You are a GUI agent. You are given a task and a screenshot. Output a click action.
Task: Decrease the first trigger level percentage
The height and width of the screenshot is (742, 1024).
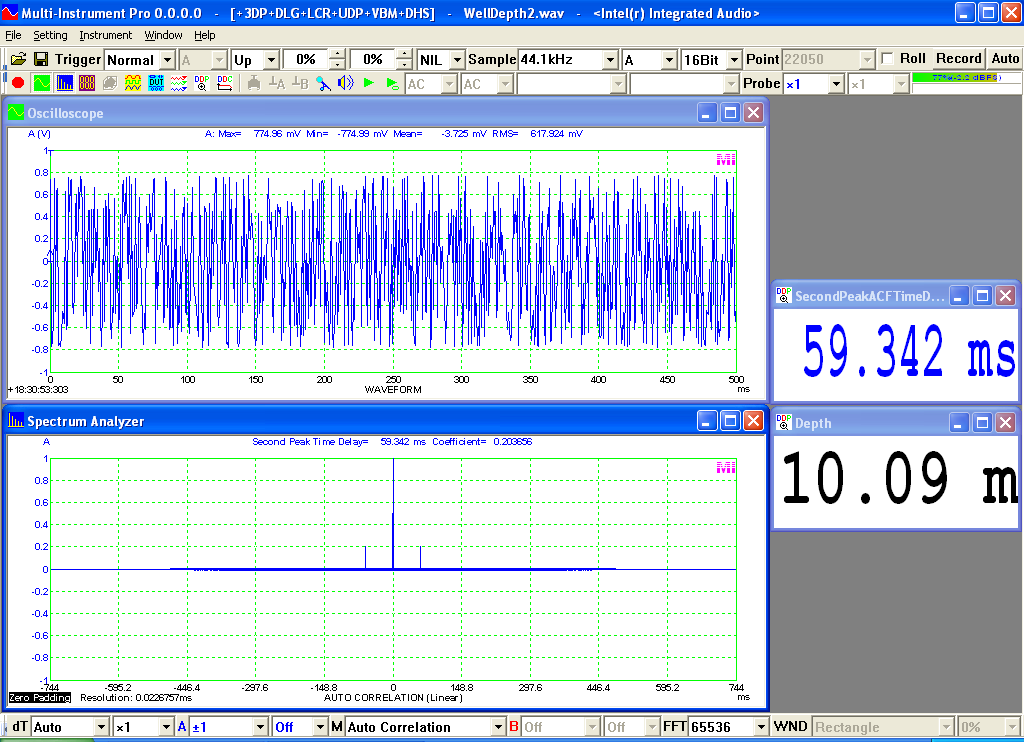pyautogui.click(x=337, y=65)
